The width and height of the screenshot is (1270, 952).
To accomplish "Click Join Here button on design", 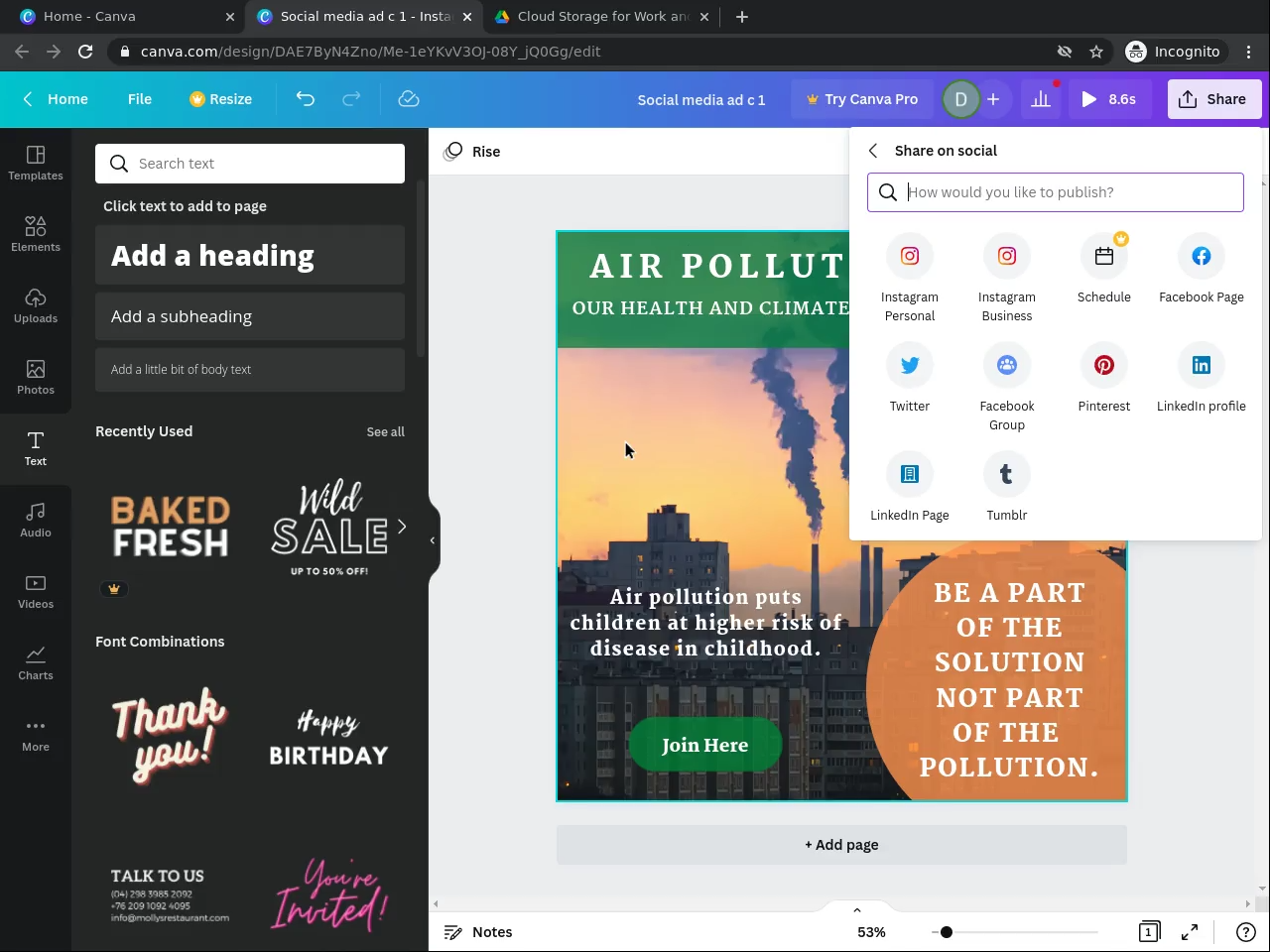I will pyautogui.click(x=705, y=745).
